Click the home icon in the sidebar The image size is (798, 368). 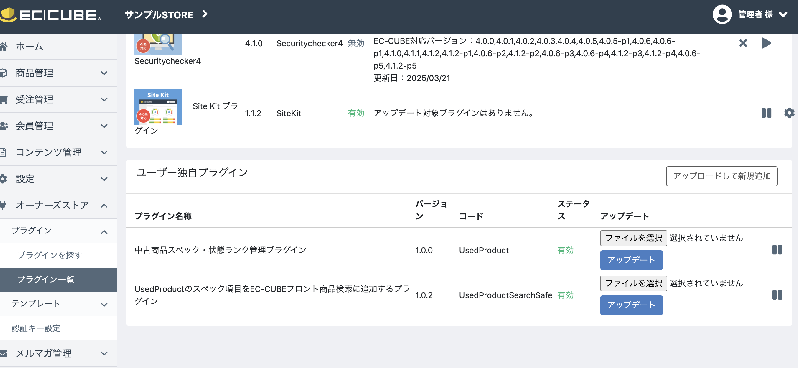(4, 47)
